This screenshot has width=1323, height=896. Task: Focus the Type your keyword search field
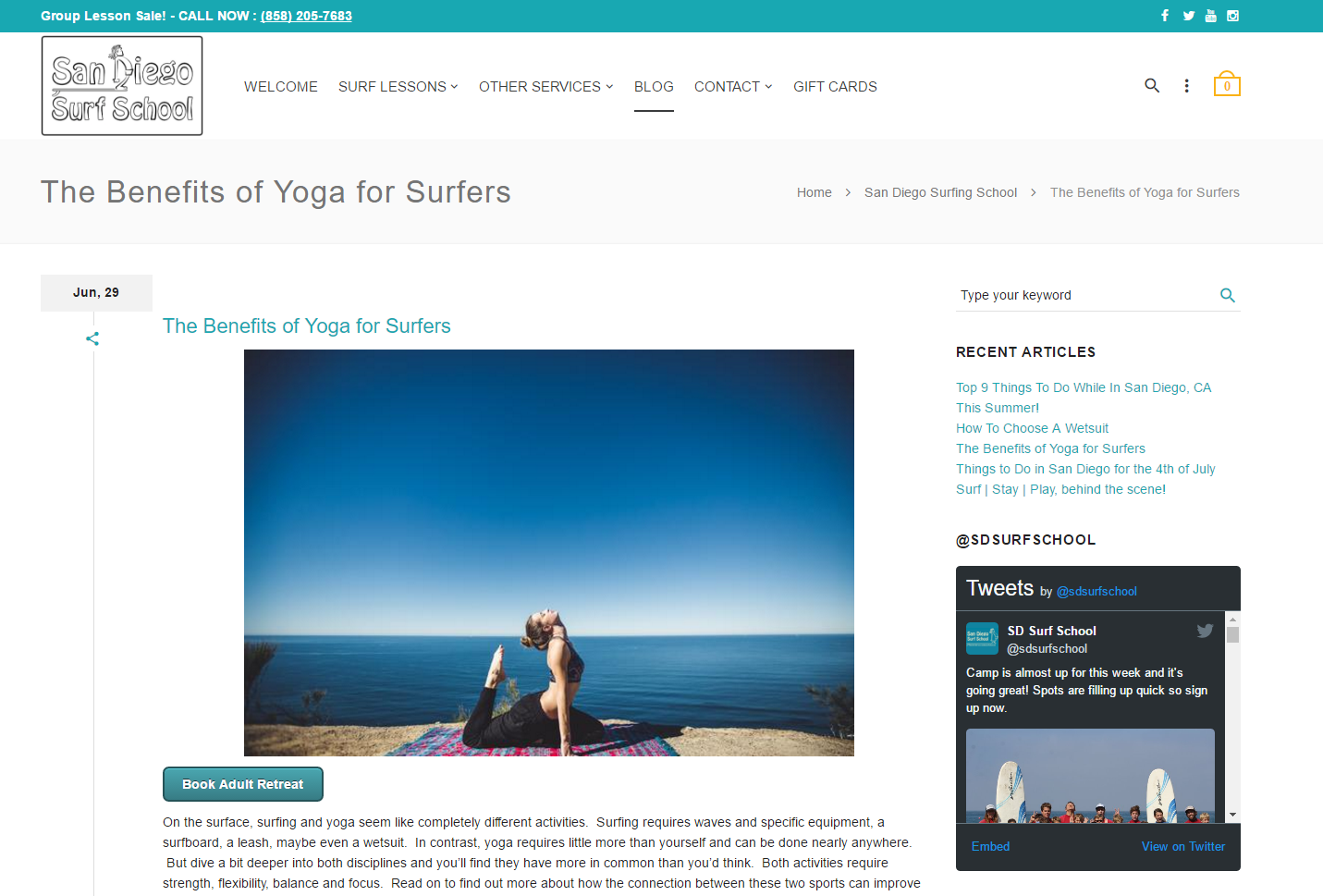pyautogui.click(x=1086, y=296)
